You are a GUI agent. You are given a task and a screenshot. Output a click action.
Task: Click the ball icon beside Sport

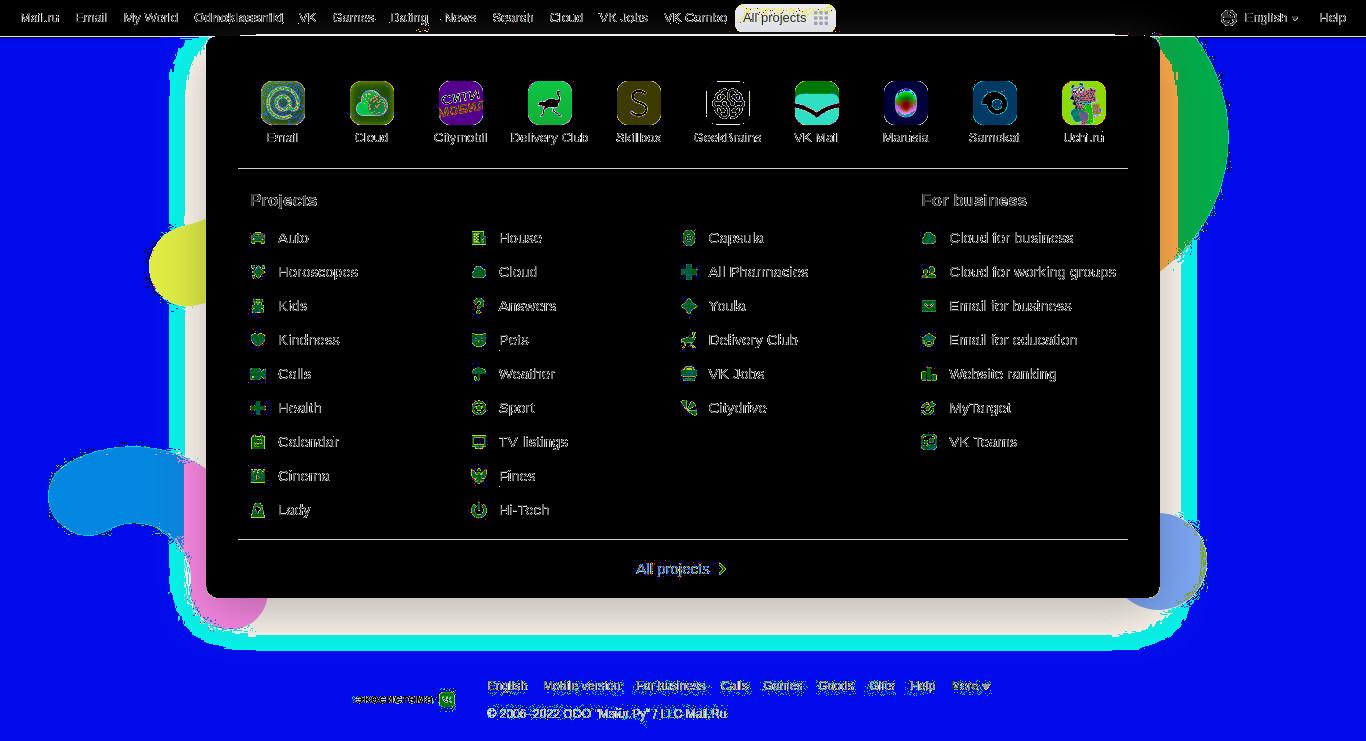coord(479,408)
